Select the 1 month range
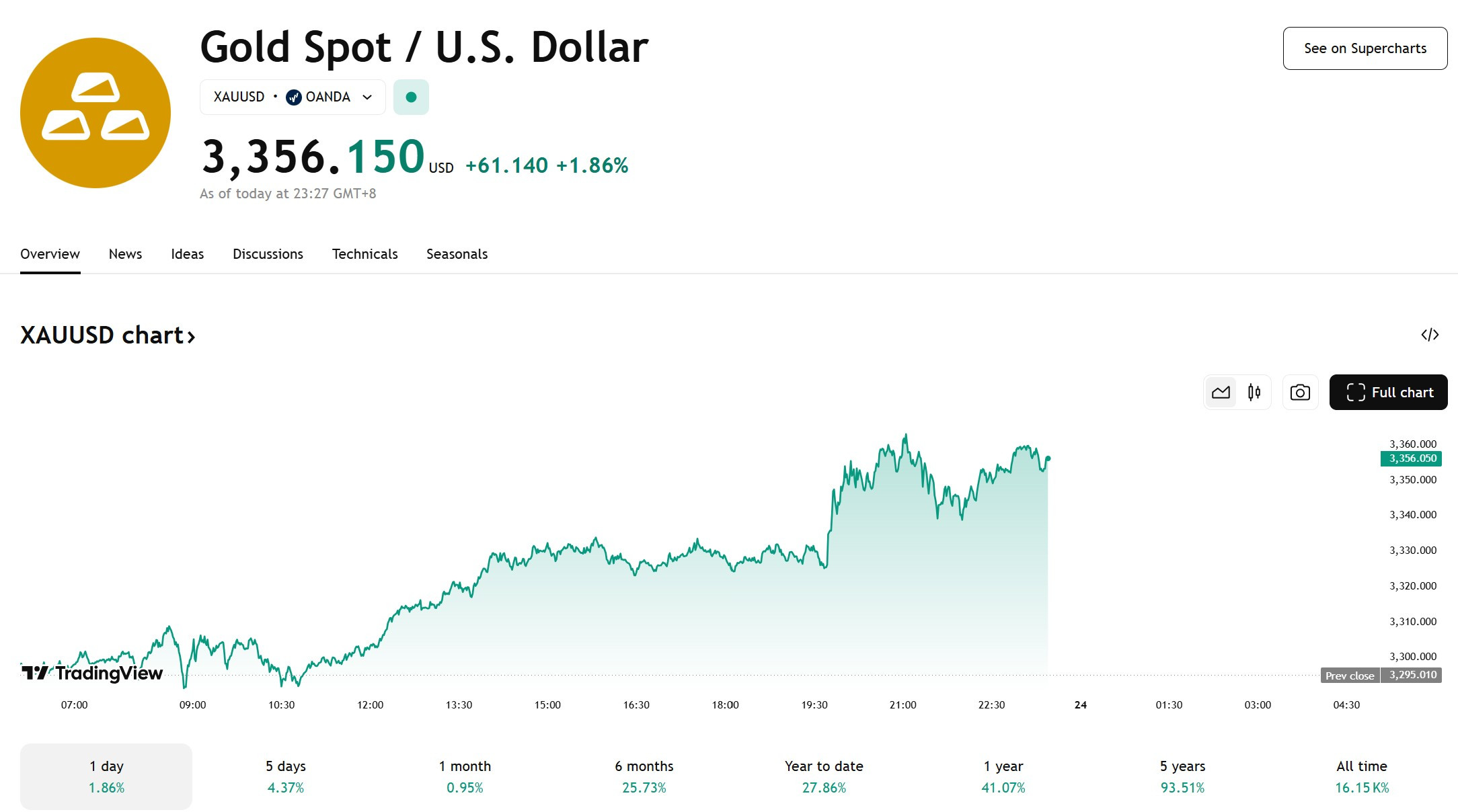Screen dimensions: 1458x812 (x=465, y=776)
